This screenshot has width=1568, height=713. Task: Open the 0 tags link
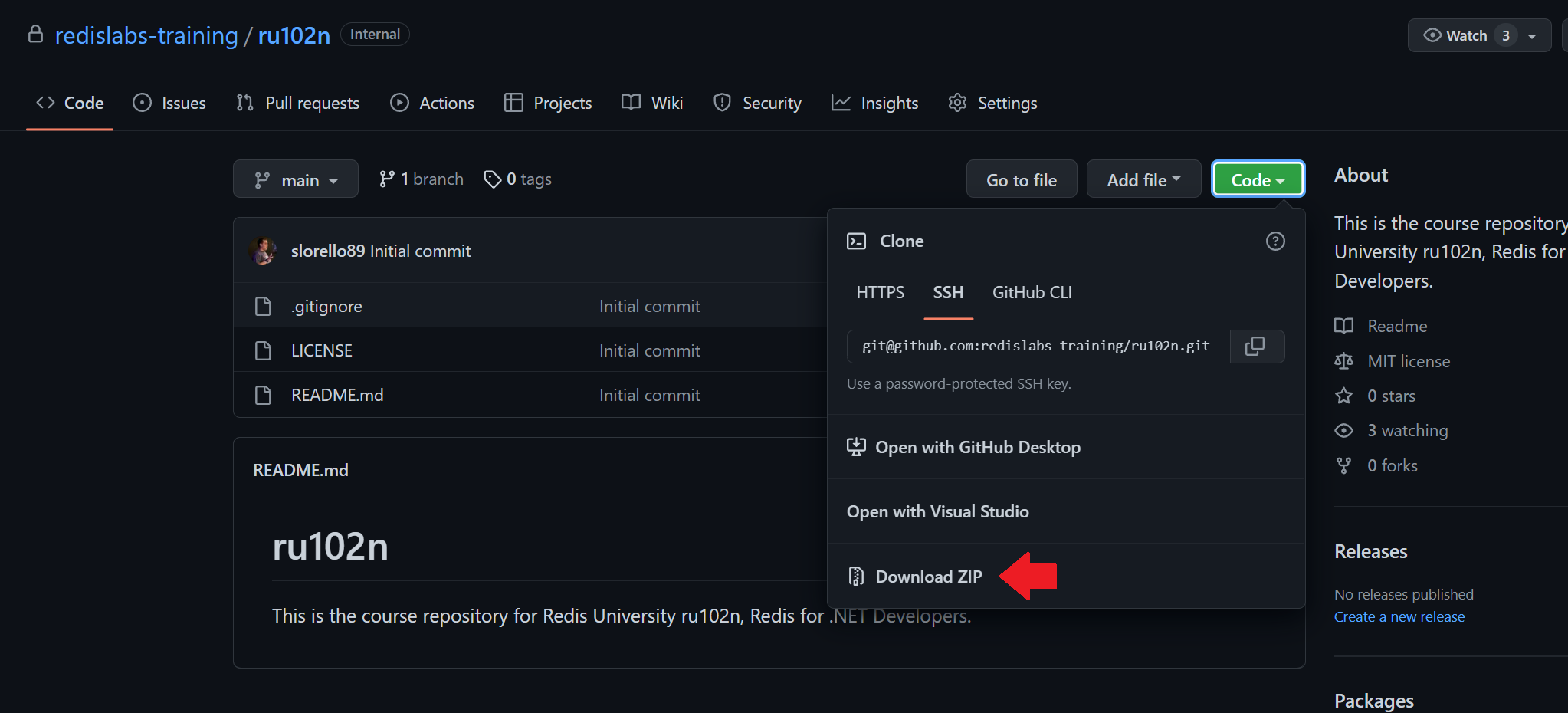point(518,179)
